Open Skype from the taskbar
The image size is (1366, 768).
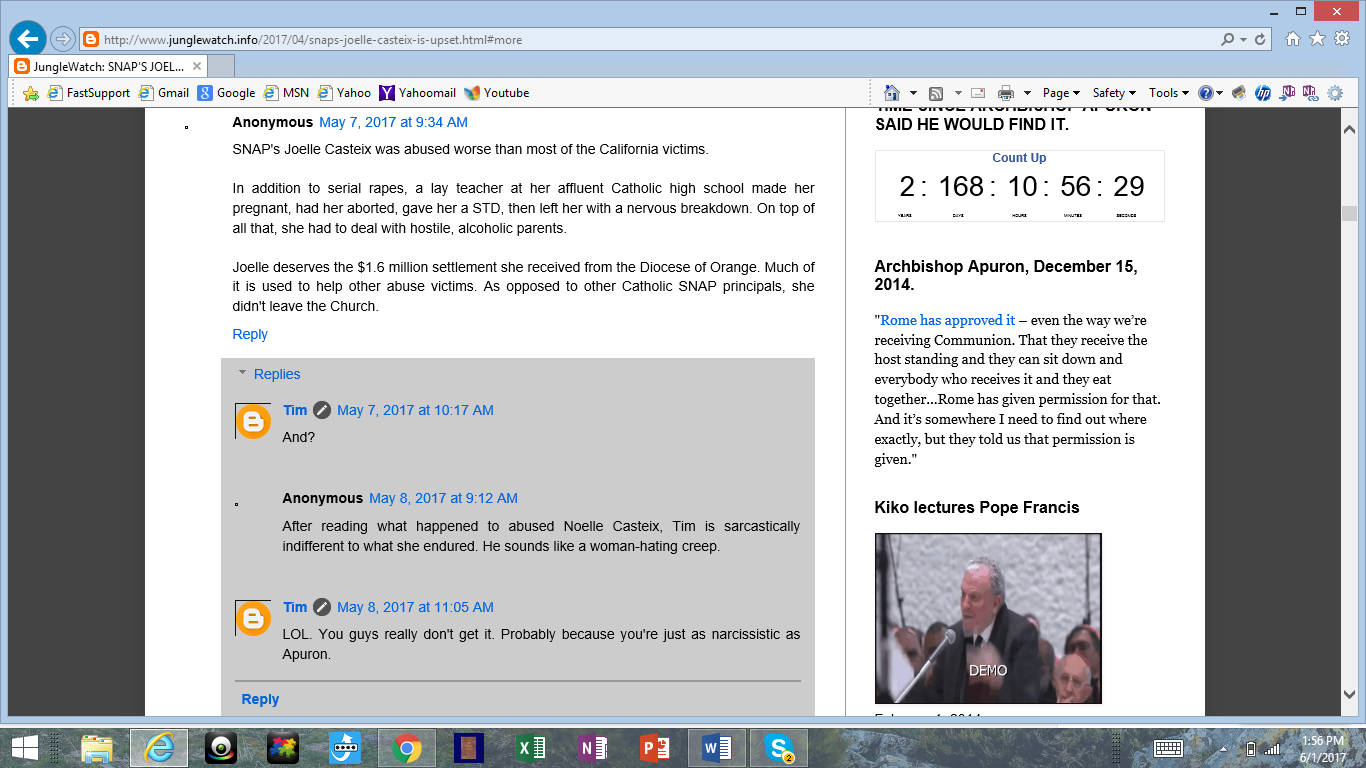tap(778, 748)
